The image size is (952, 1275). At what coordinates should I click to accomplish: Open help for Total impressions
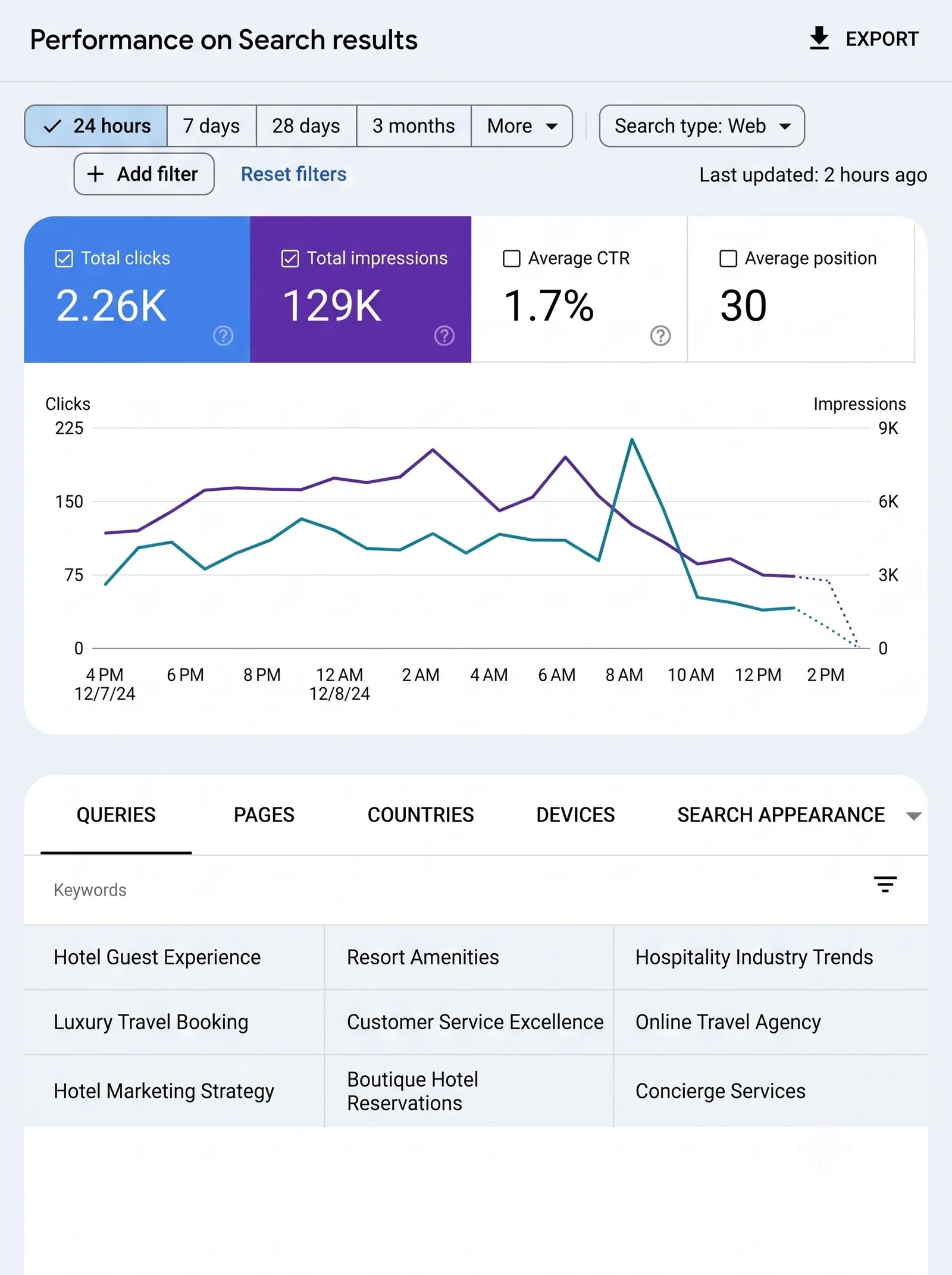click(x=444, y=336)
